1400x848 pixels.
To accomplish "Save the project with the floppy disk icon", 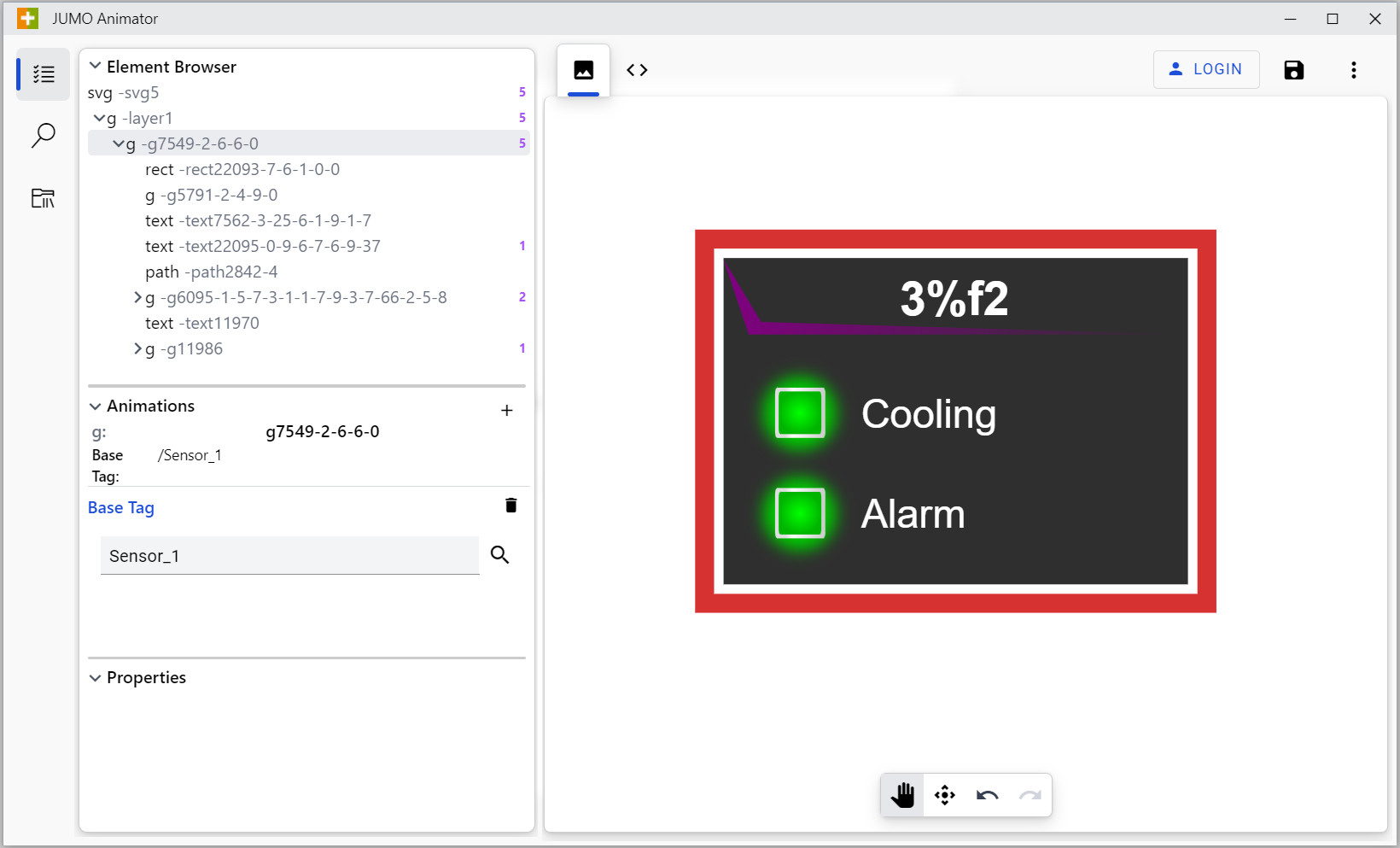I will tap(1293, 70).
